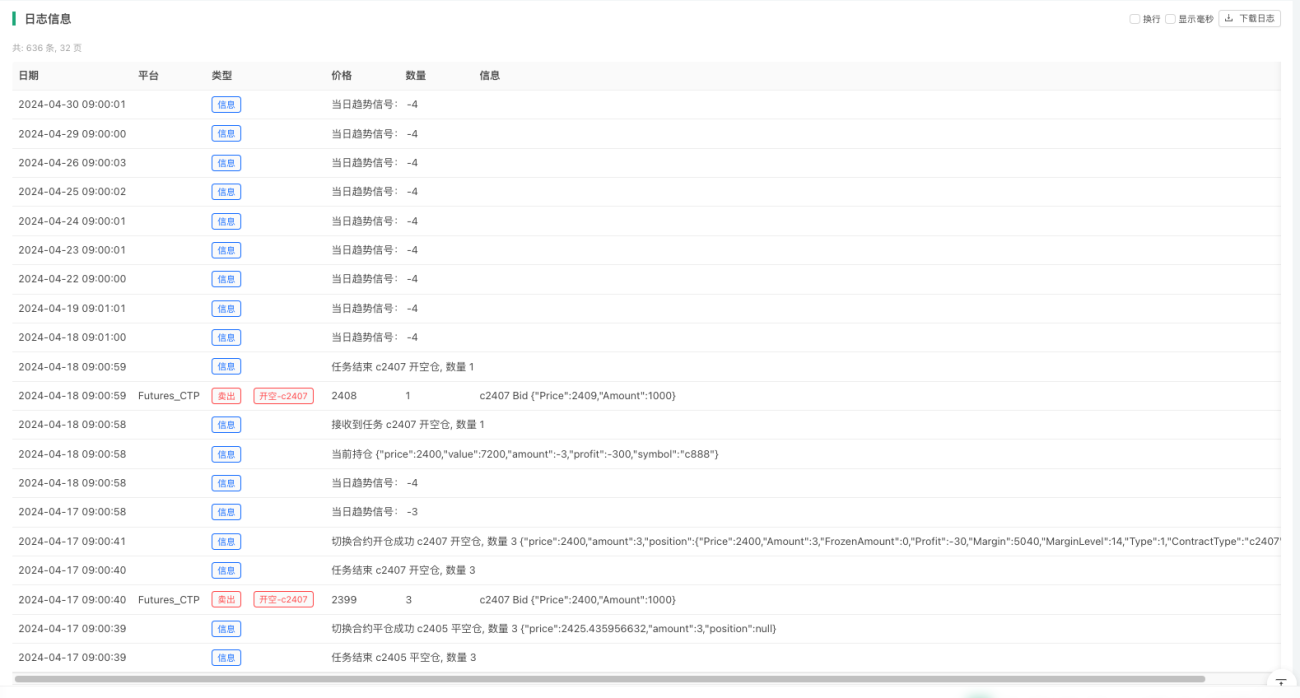Screen dimensions: 1300x698
Task: Click the 平台 column header
Action: click(148, 76)
